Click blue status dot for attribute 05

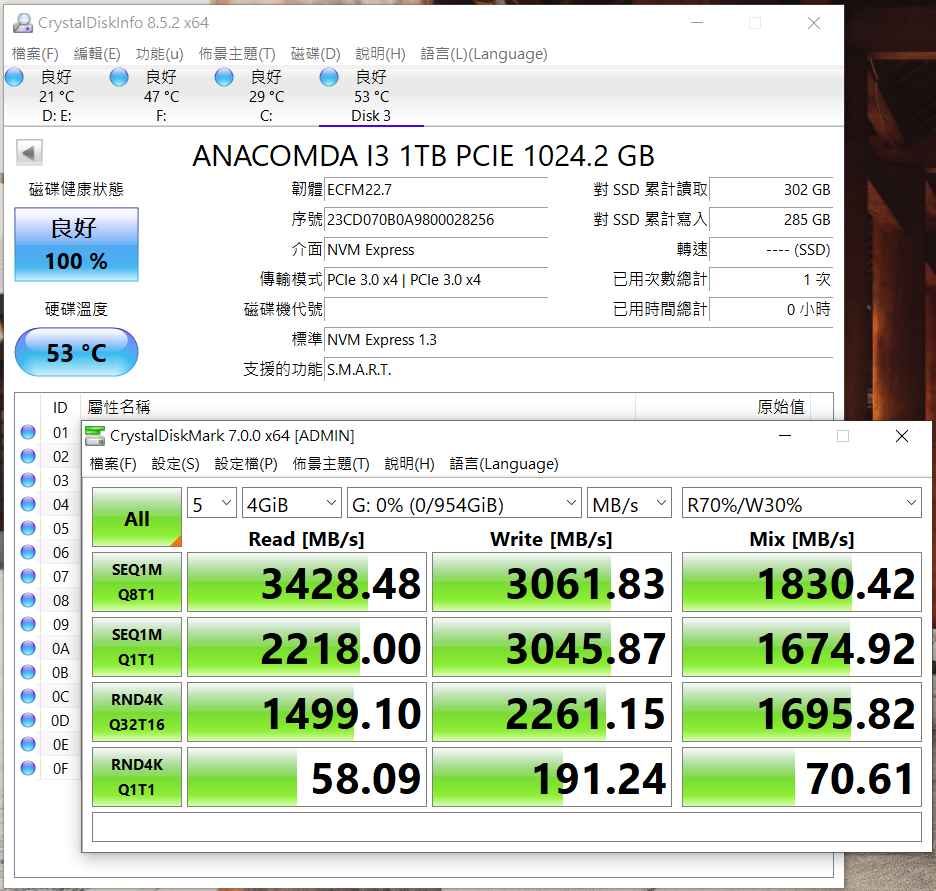click(28, 528)
